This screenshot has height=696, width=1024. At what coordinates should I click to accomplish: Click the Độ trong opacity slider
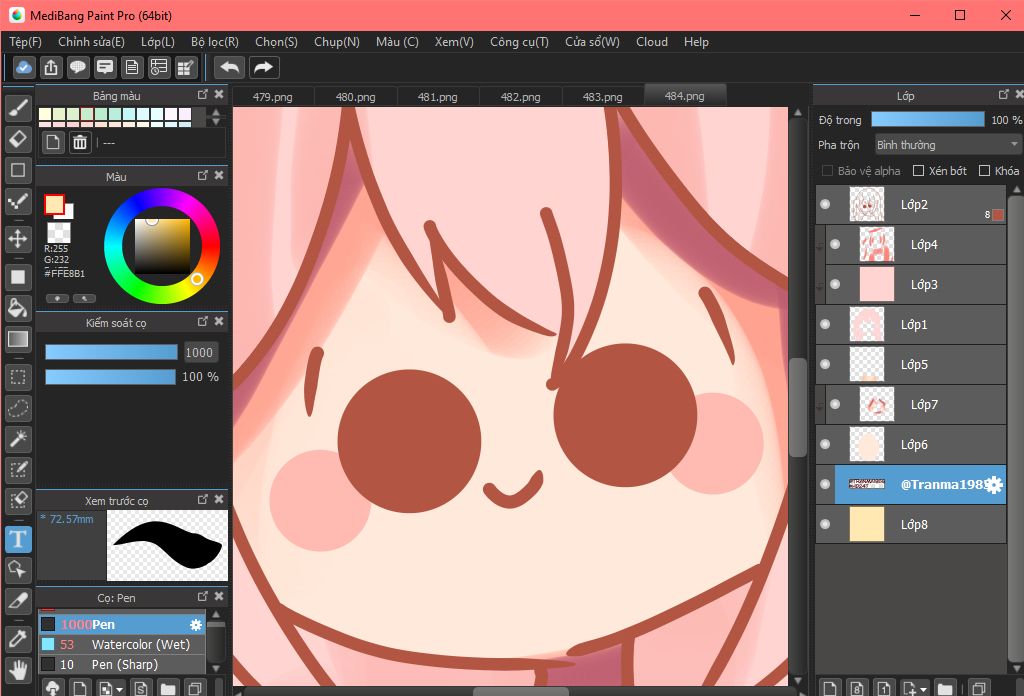(927, 119)
